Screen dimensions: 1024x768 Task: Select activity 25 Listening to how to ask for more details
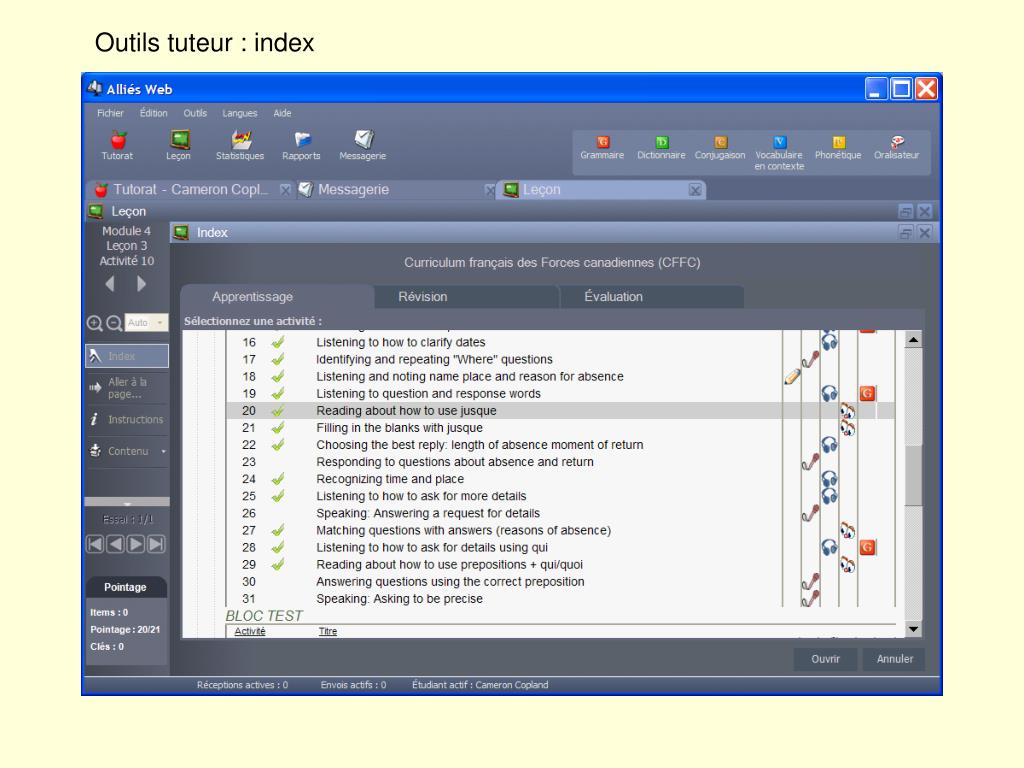coord(560,496)
